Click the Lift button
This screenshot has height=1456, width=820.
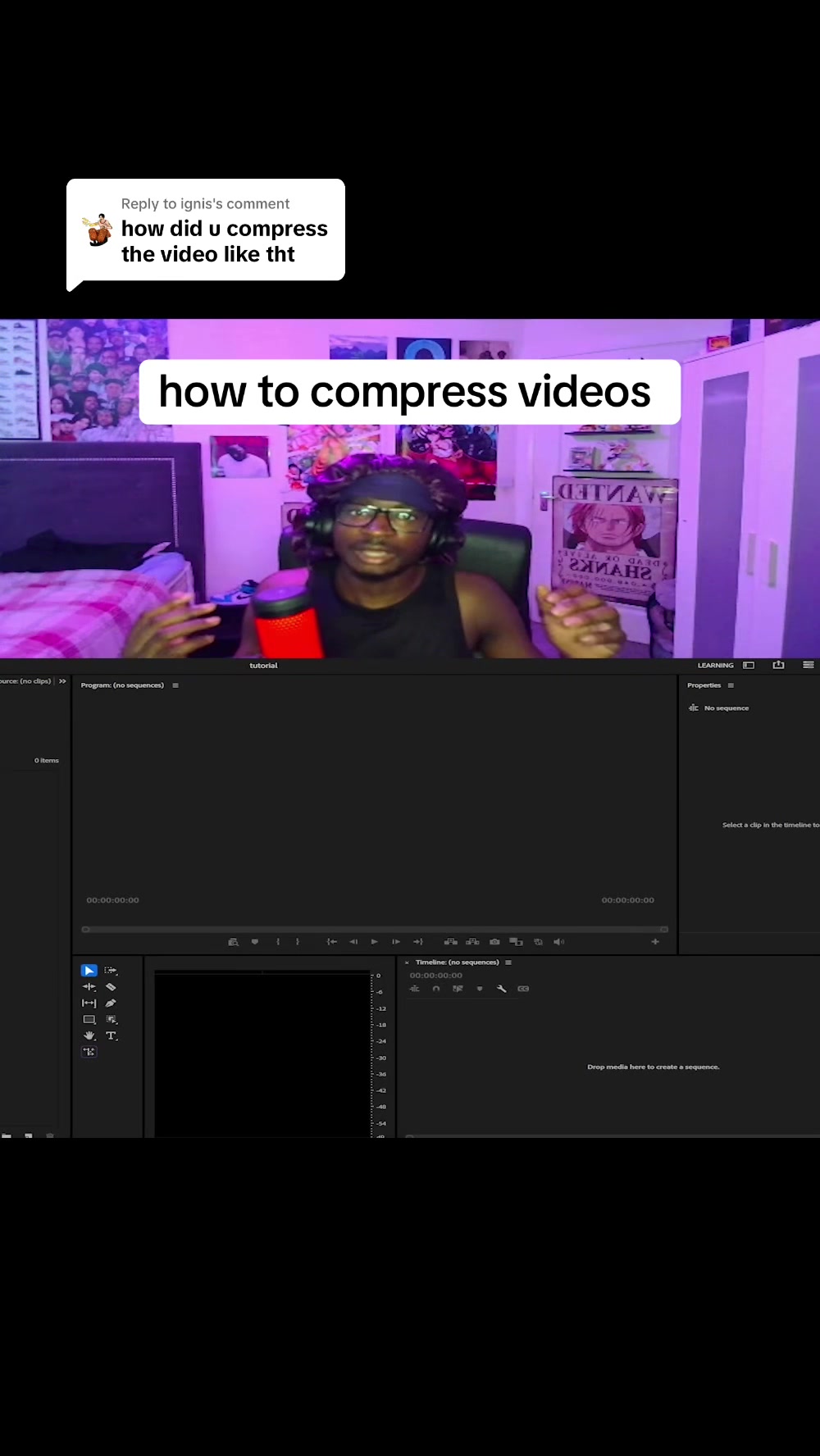(451, 942)
